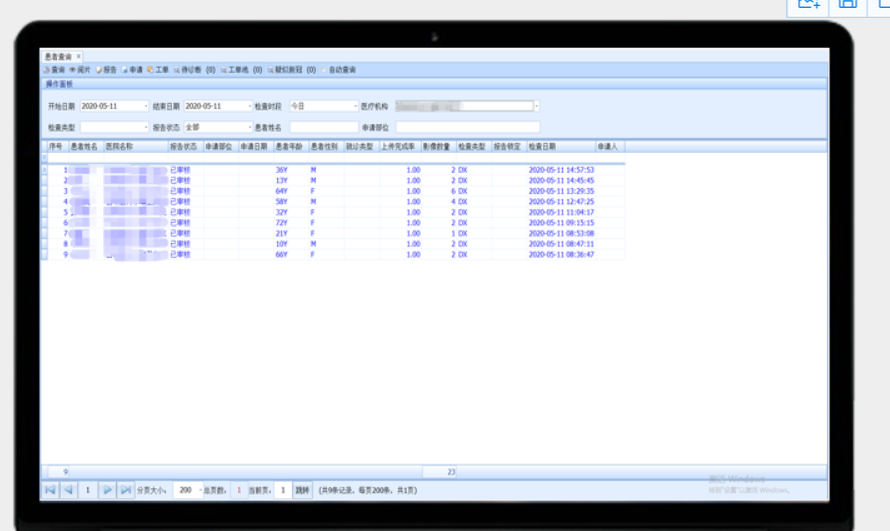Click the 操作面板 panel header
890x531 pixels.
[x=434, y=84]
